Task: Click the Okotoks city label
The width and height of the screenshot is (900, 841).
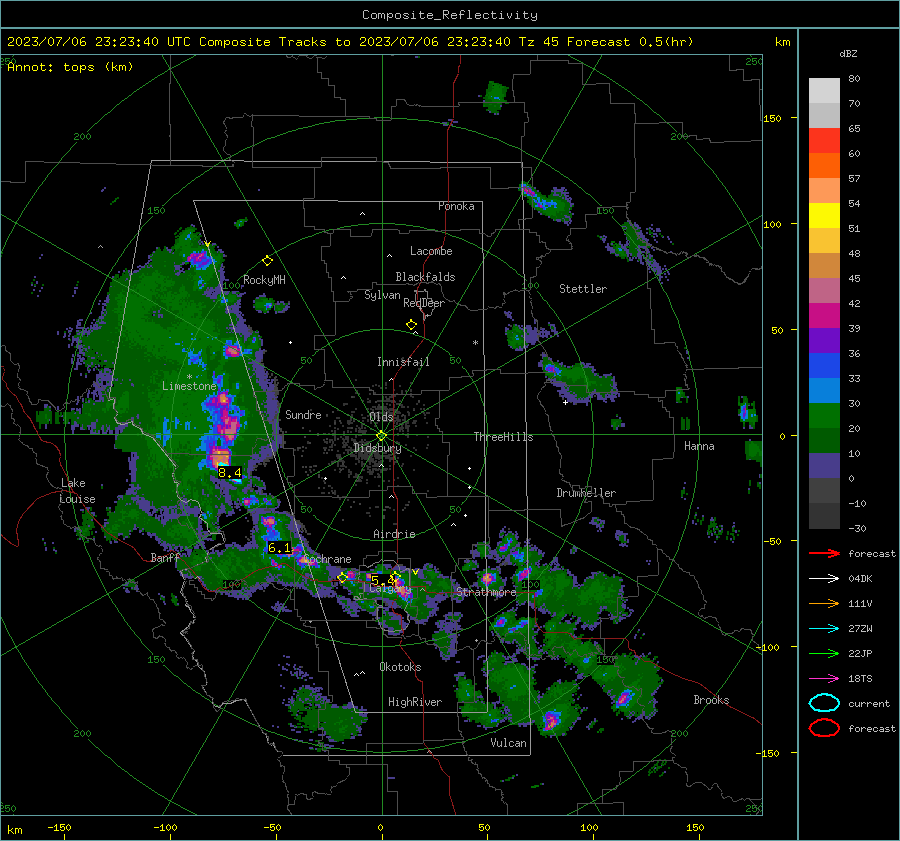Action: (400, 666)
